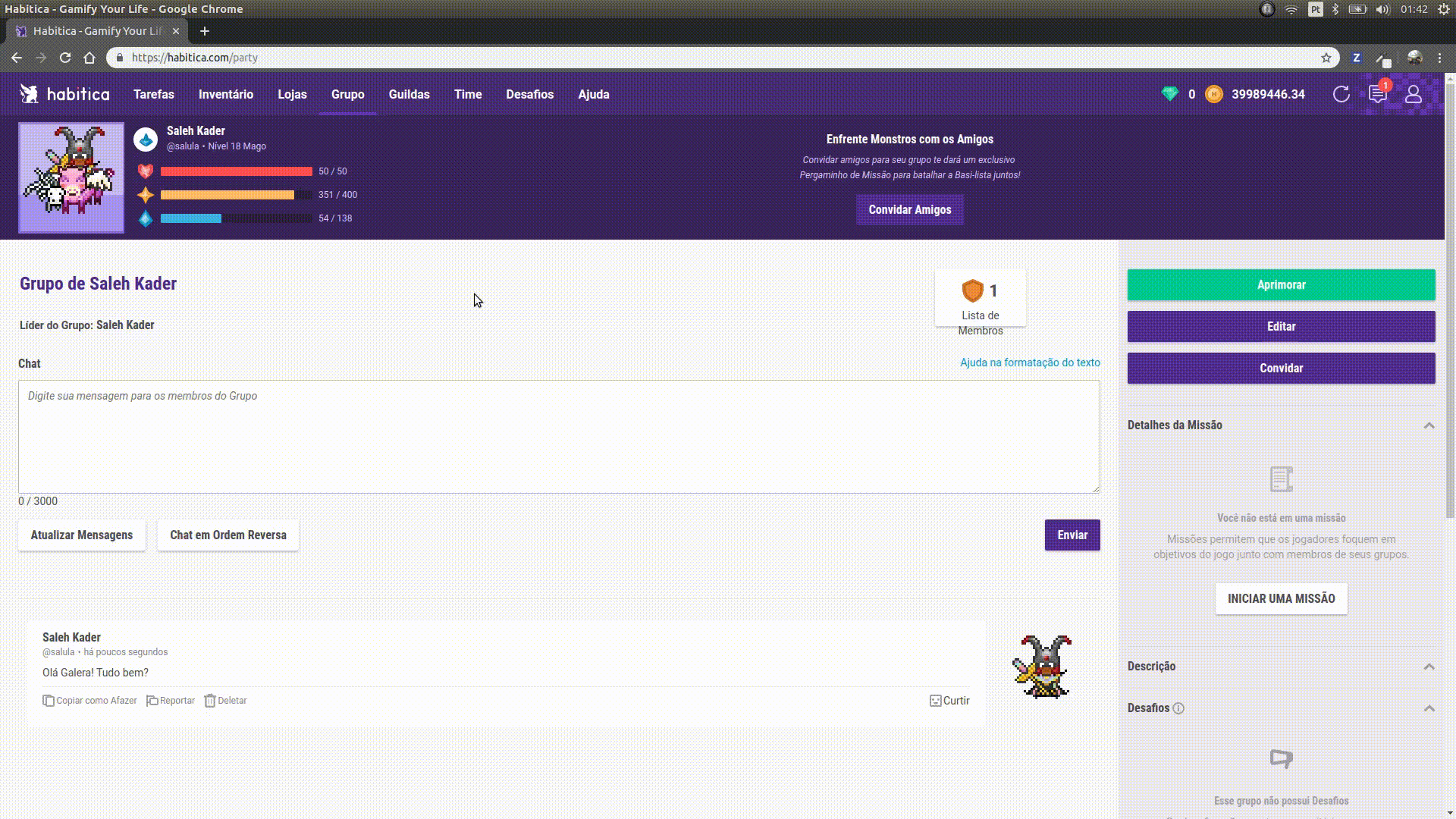Open the Time menu item

[468, 94]
